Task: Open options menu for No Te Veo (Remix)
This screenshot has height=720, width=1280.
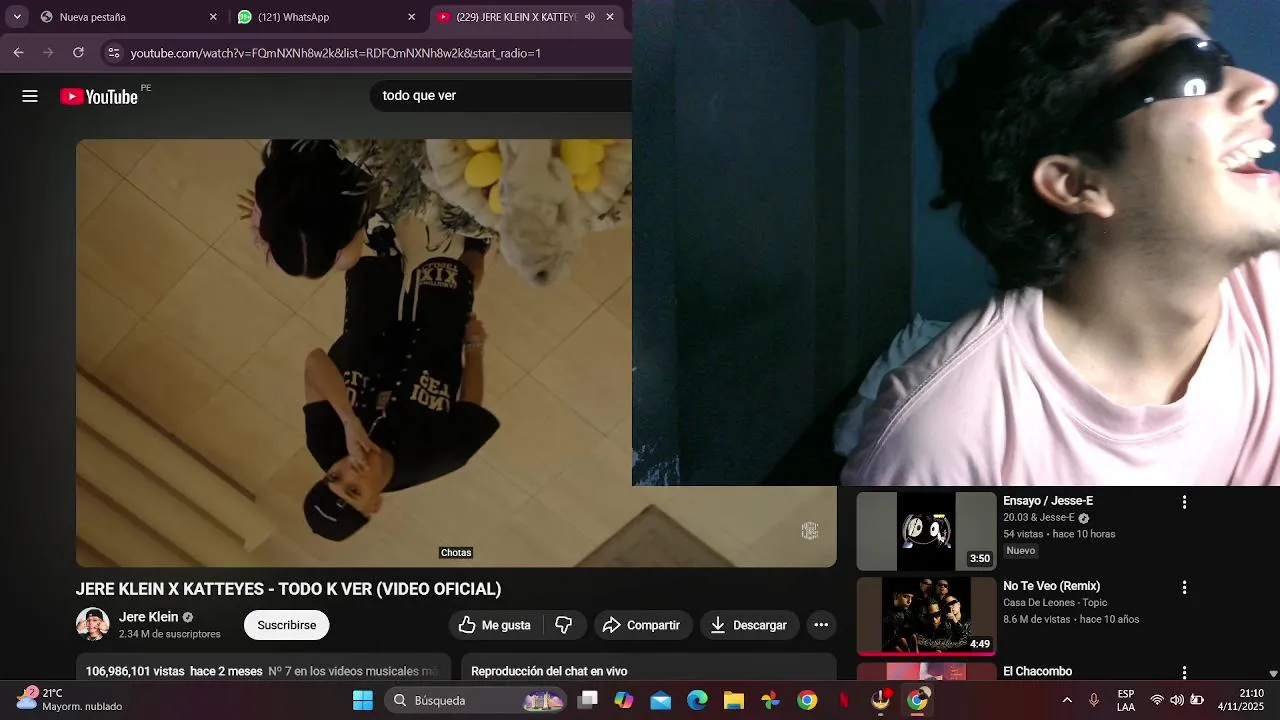Action: [1184, 587]
